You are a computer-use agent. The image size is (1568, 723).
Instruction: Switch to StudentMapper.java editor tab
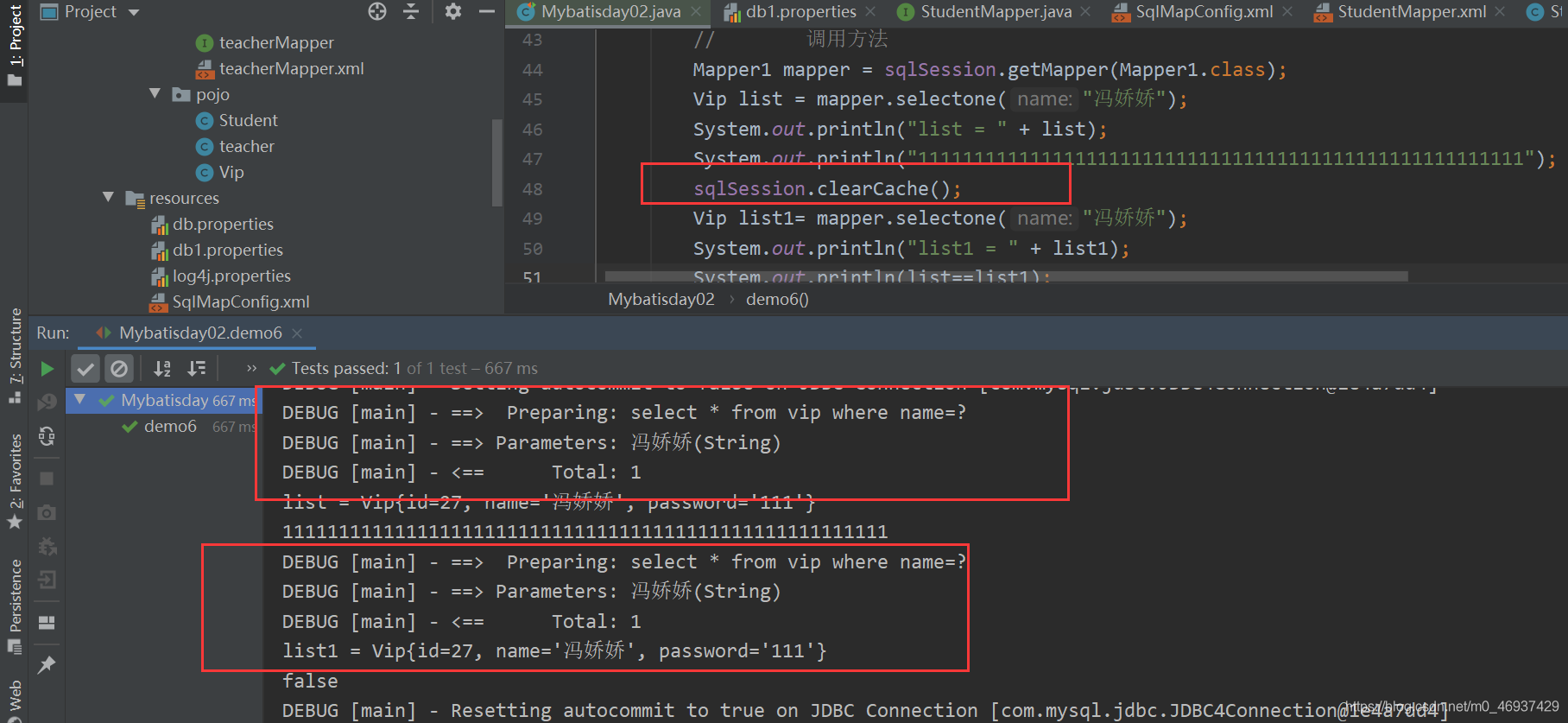[x=996, y=11]
